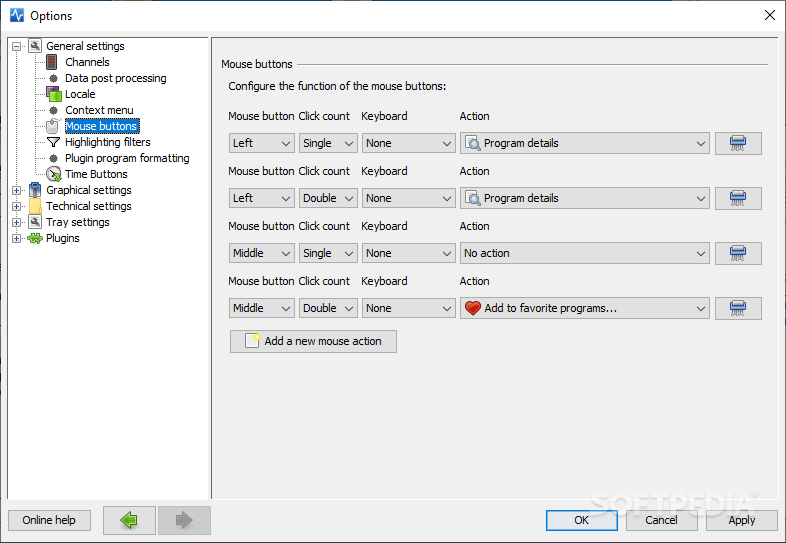This screenshot has width=786, height=543.
Task: Open click count dropdown in Middle Single row
Action: [328, 253]
